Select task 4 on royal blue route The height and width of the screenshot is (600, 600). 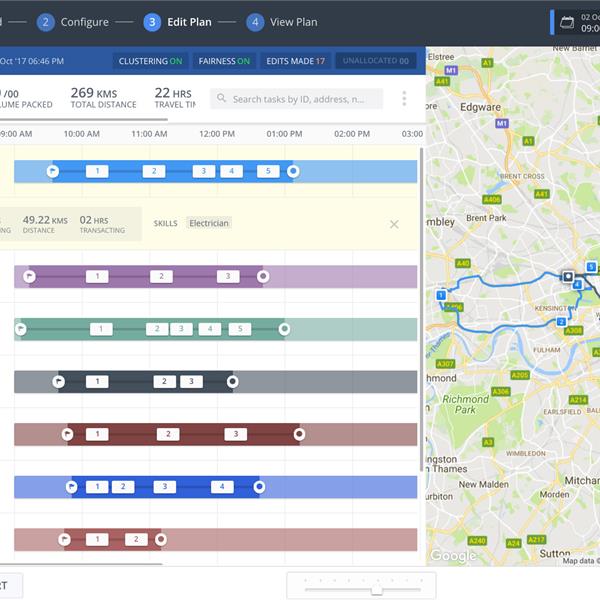click(x=222, y=487)
